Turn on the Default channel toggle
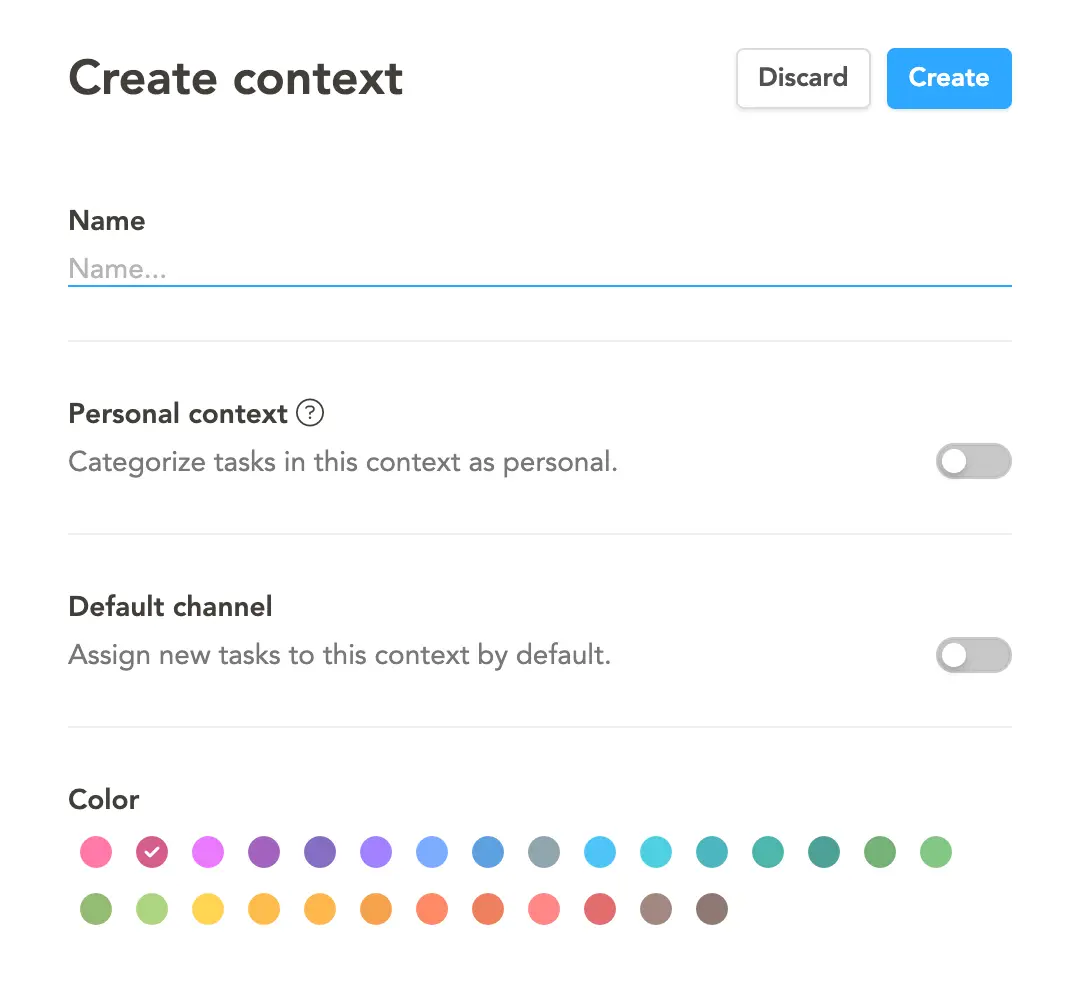This screenshot has height=982, width=1086. 973,655
